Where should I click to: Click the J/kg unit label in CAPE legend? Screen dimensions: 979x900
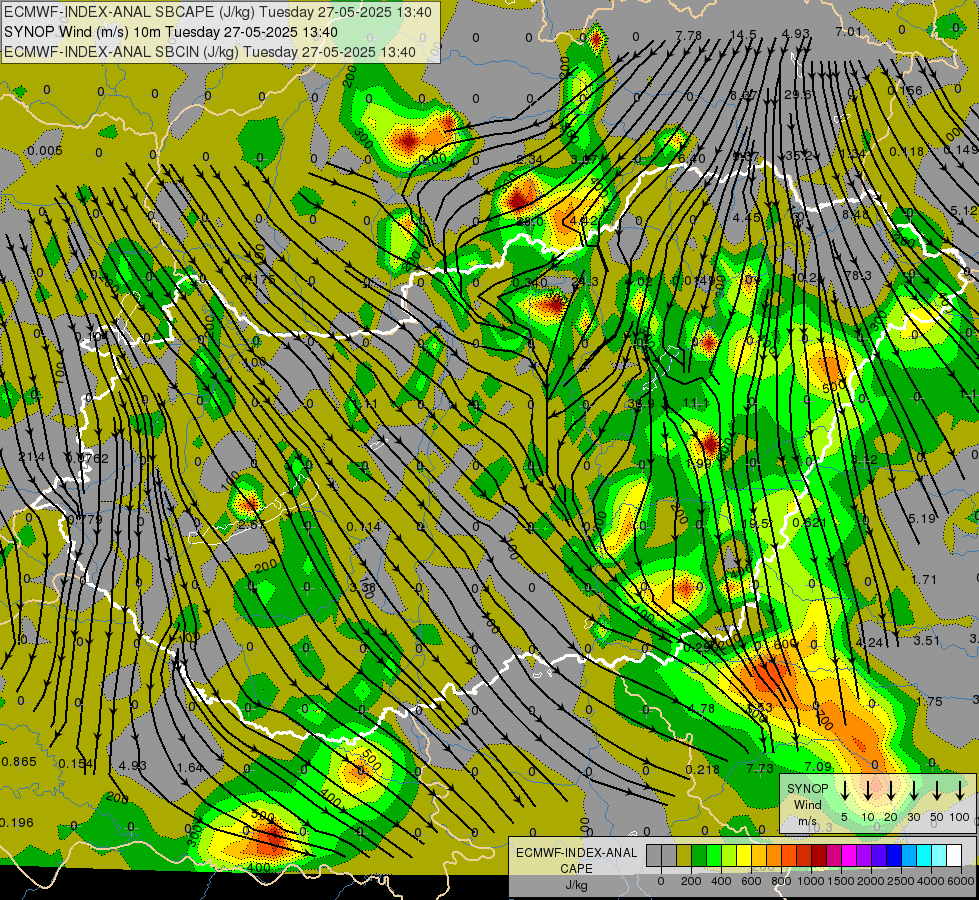tap(577, 885)
